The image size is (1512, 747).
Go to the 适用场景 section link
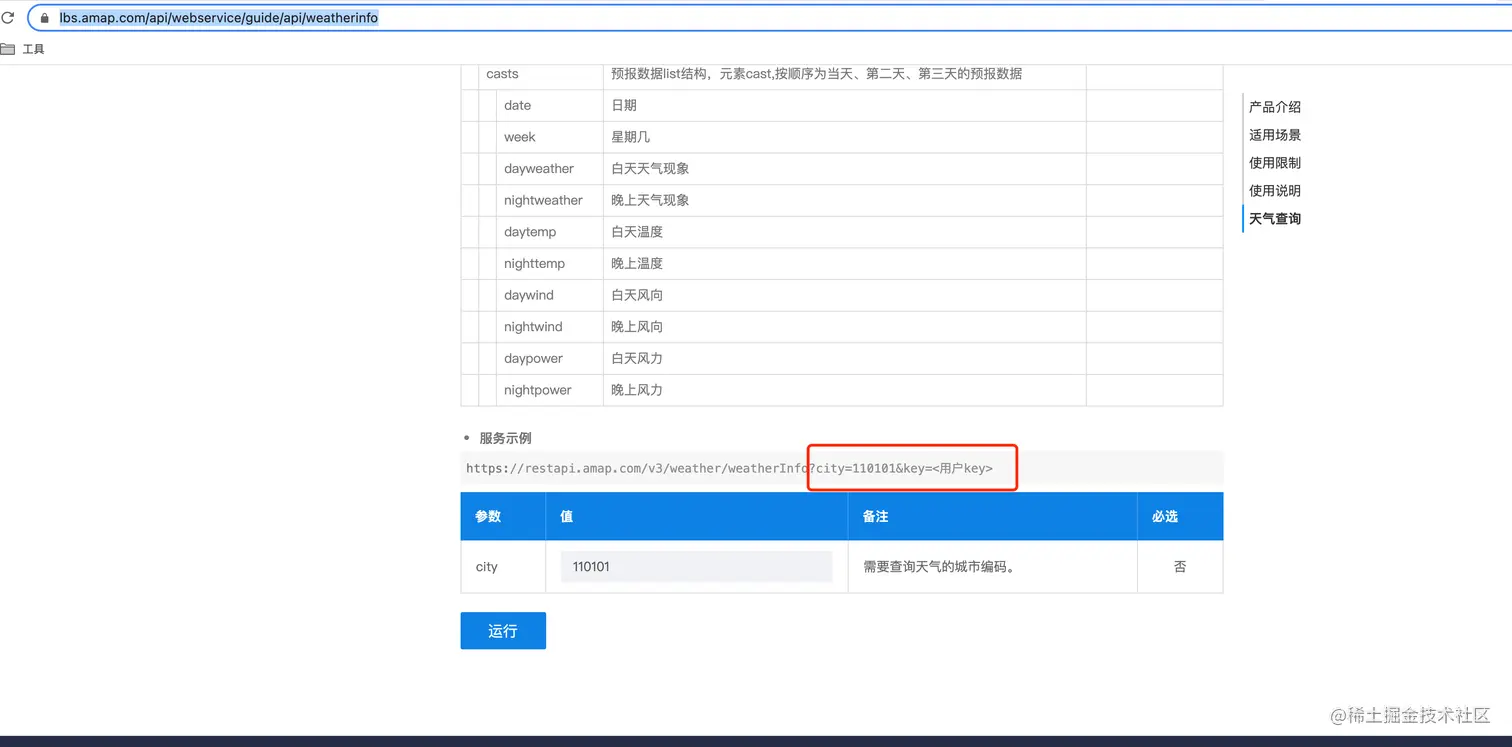click(1275, 135)
